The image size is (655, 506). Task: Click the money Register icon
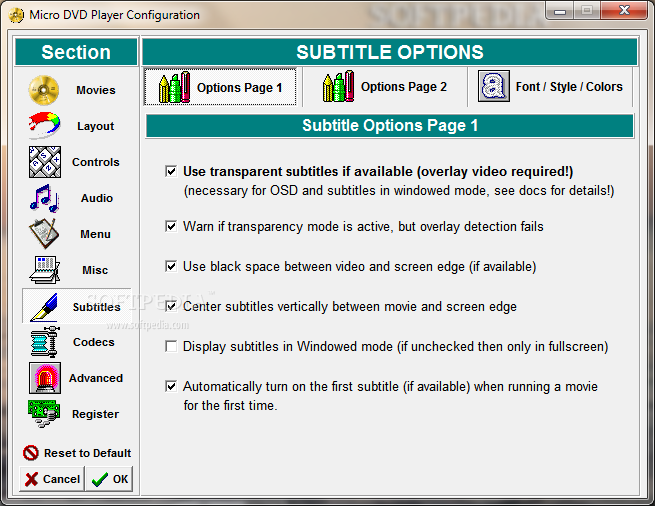(44, 414)
